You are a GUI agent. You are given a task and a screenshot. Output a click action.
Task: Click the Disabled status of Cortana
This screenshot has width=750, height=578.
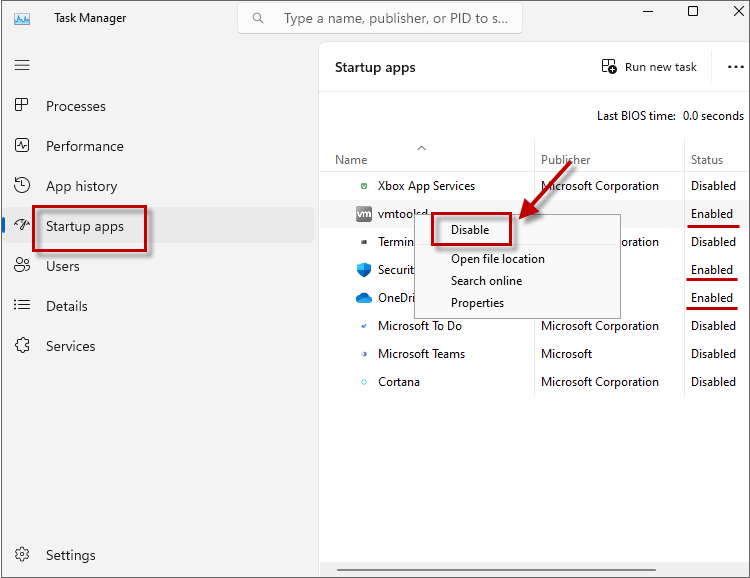tap(713, 382)
